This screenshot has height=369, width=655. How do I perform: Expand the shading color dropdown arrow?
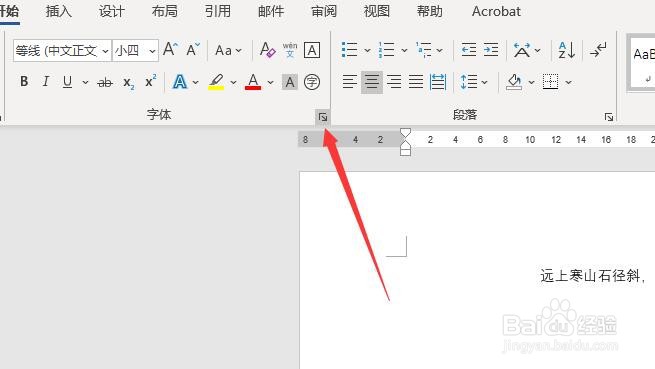531,82
